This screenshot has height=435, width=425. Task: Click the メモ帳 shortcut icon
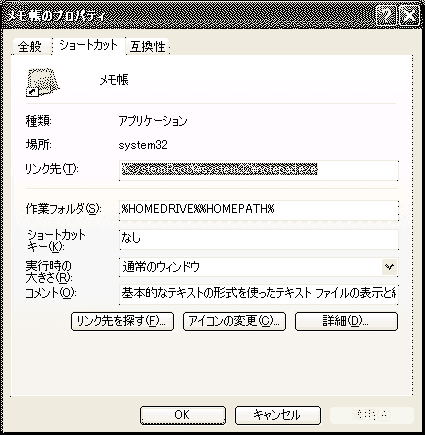click(43, 82)
